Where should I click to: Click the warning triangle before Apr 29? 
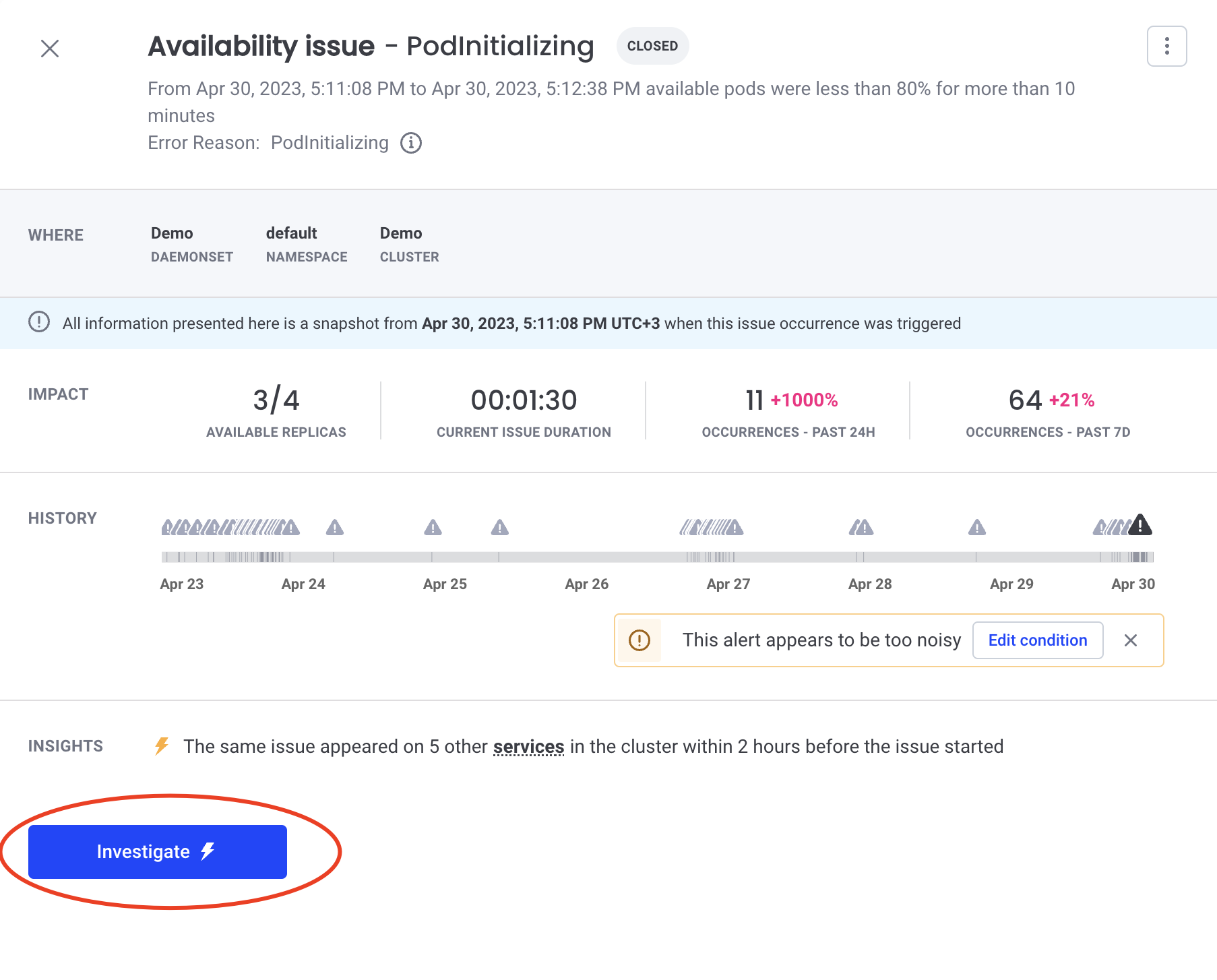click(x=977, y=527)
